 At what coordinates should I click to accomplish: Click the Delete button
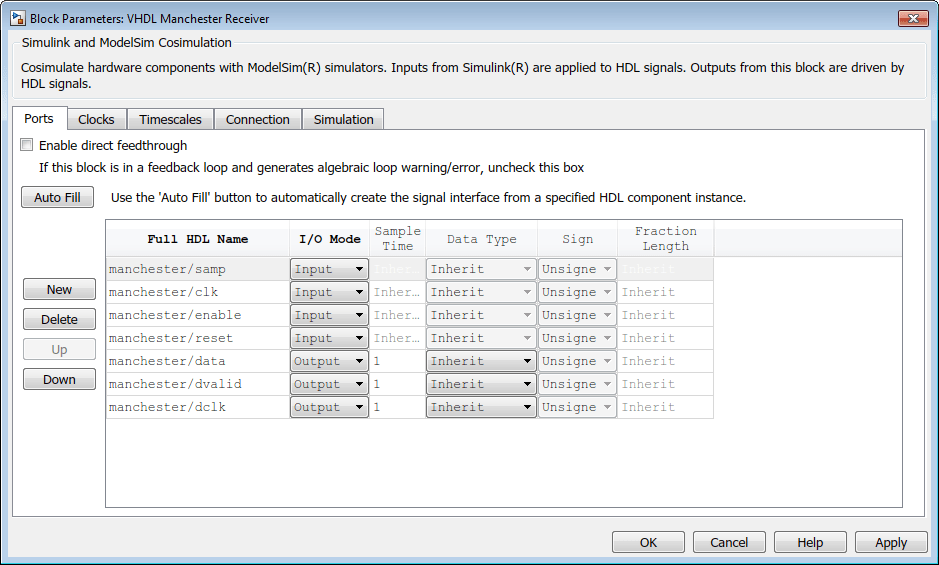[59, 319]
